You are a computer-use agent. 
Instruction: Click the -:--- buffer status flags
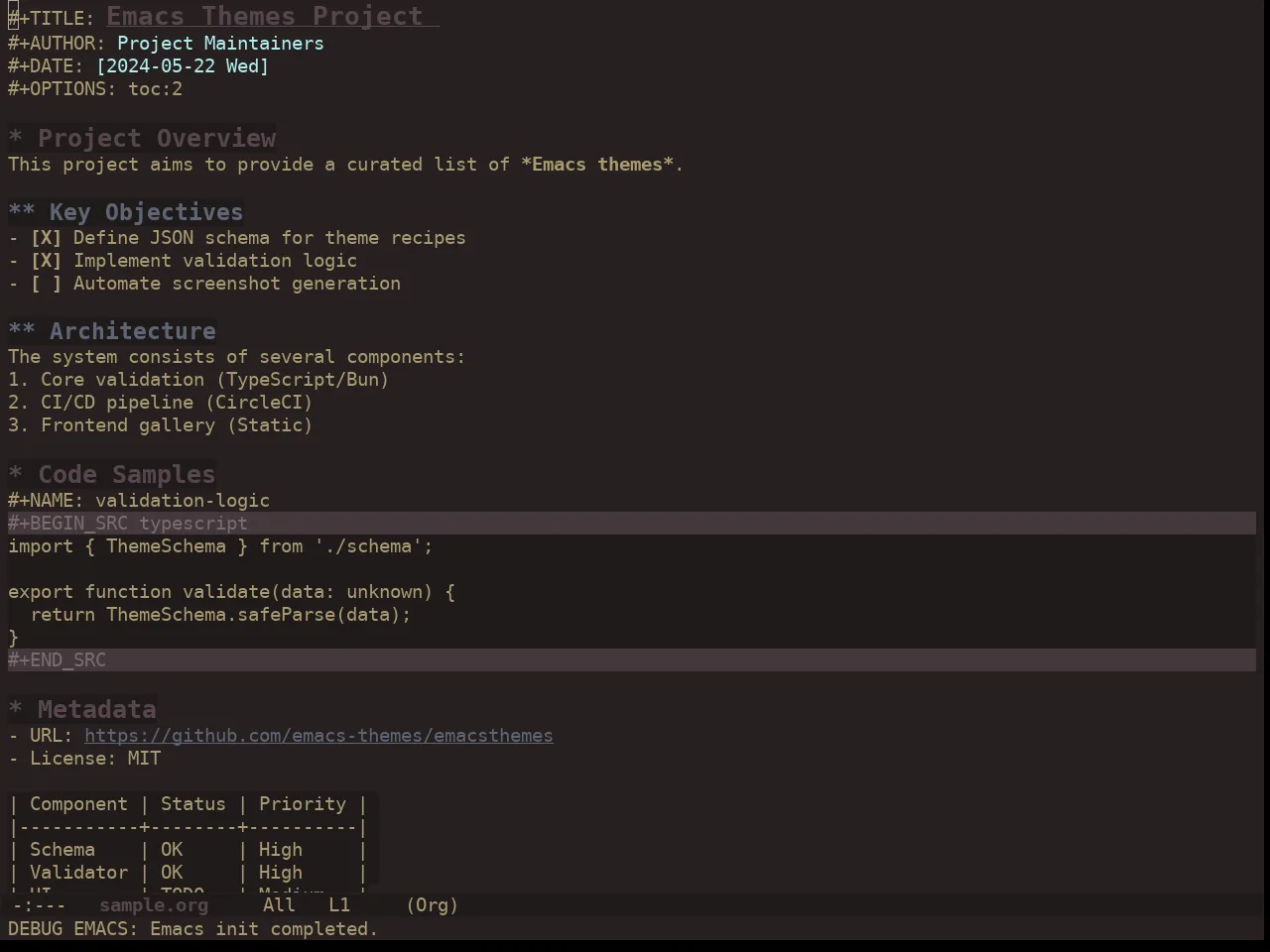pos(40,905)
